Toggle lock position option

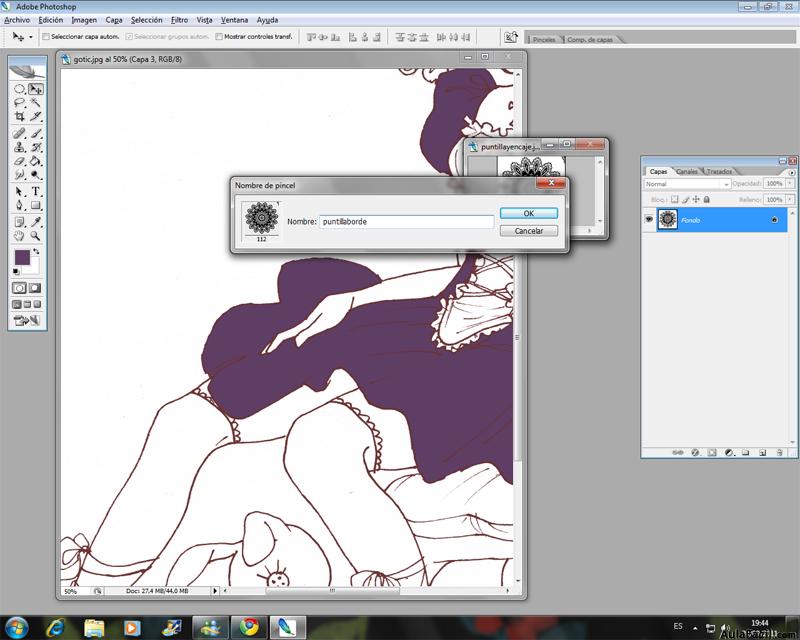click(x=696, y=200)
